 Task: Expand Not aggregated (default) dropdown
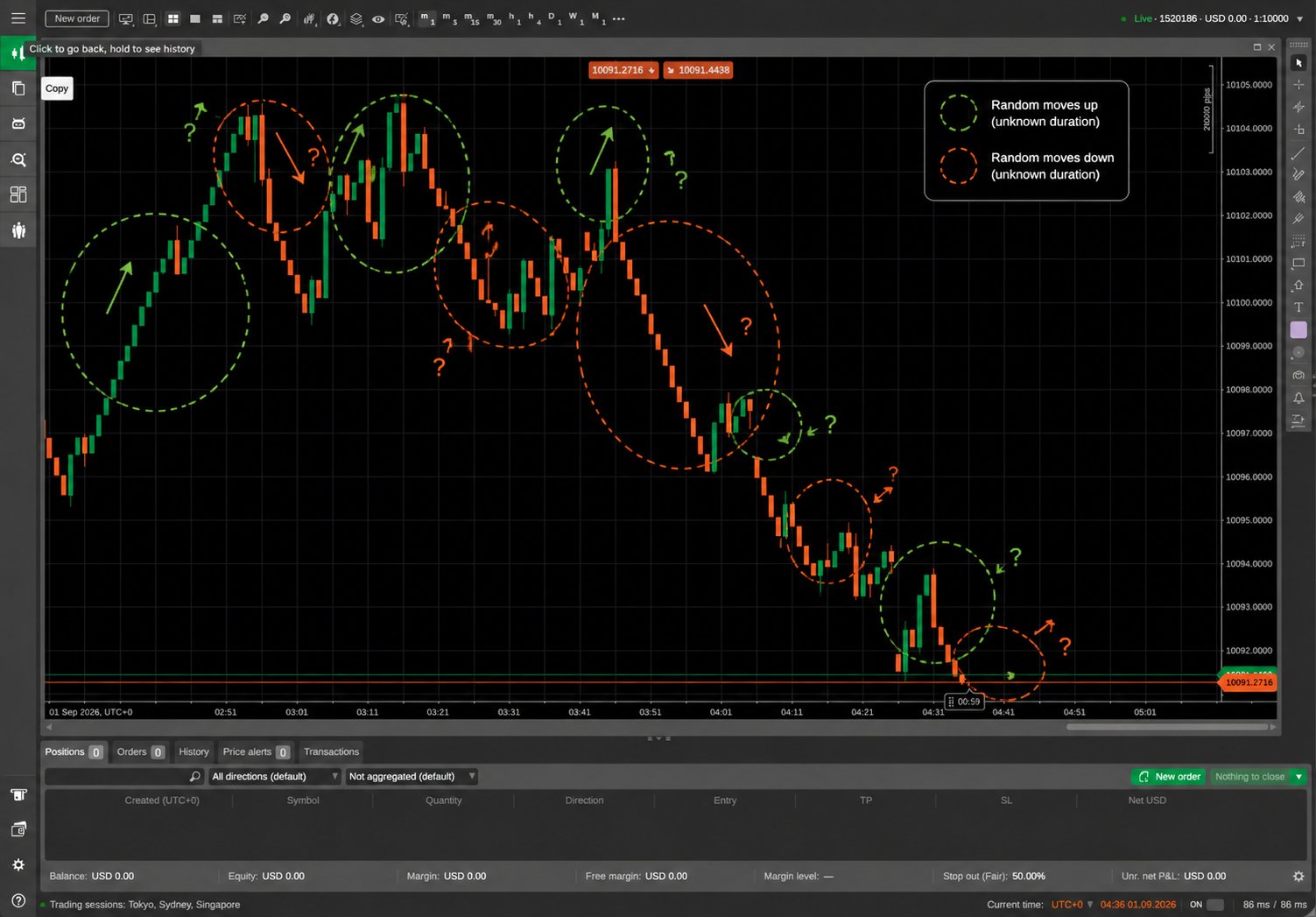point(411,777)
